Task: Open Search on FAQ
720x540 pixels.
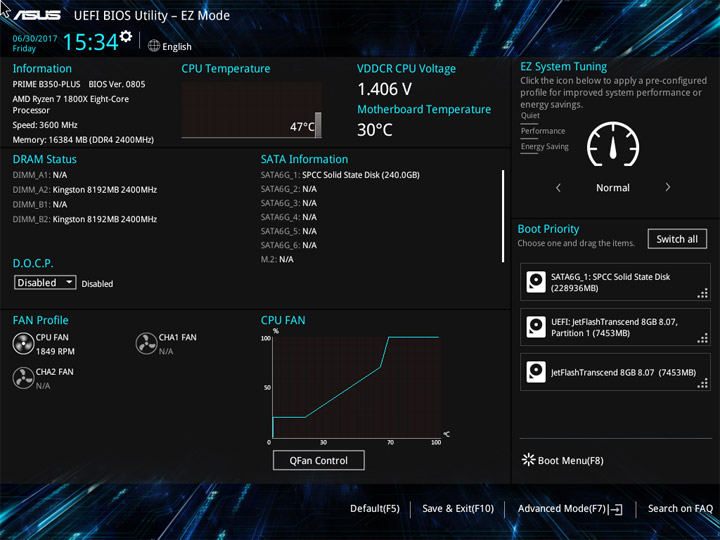Action: (x=680, y=509)
